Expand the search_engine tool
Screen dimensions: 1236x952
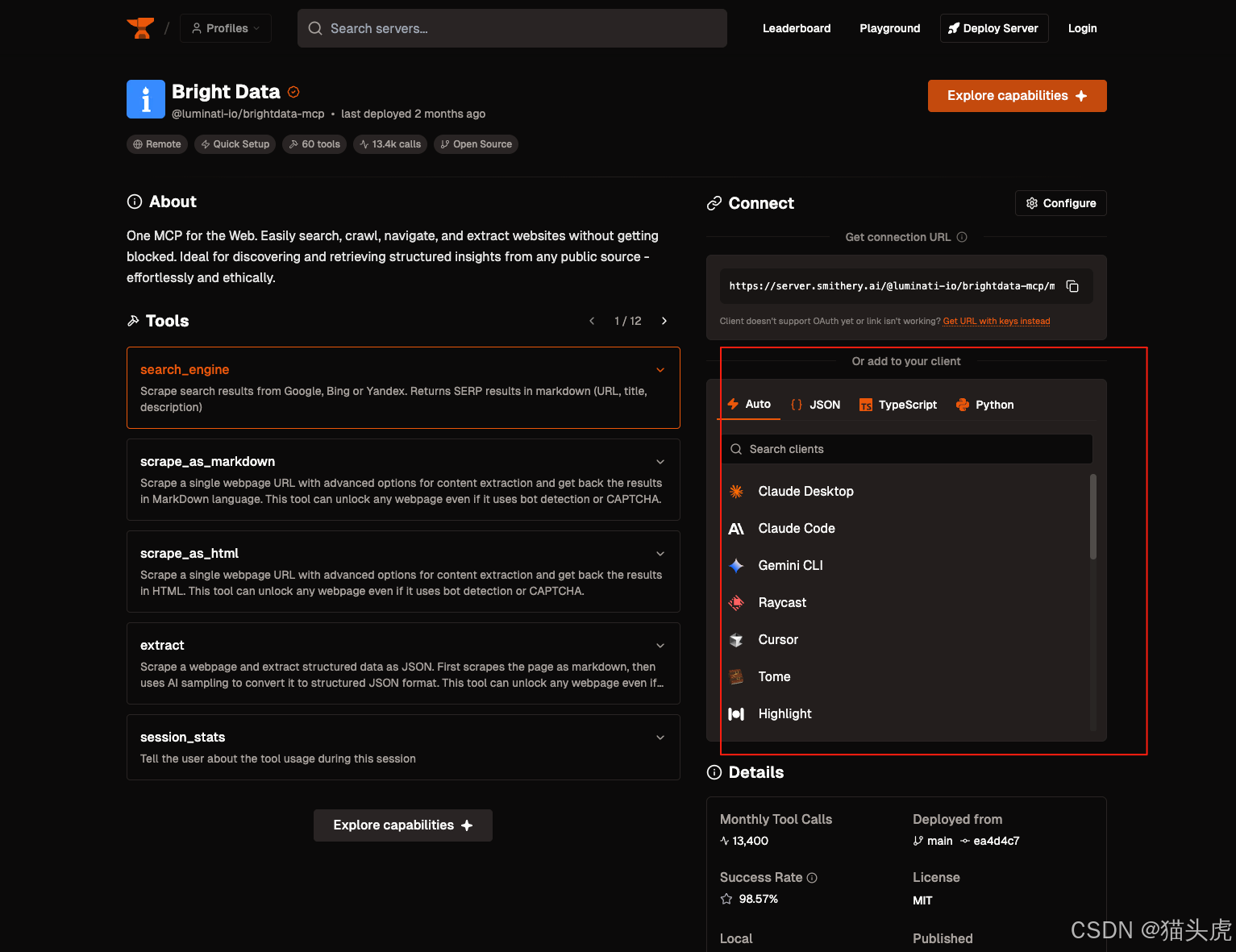(x=660, y=370)
